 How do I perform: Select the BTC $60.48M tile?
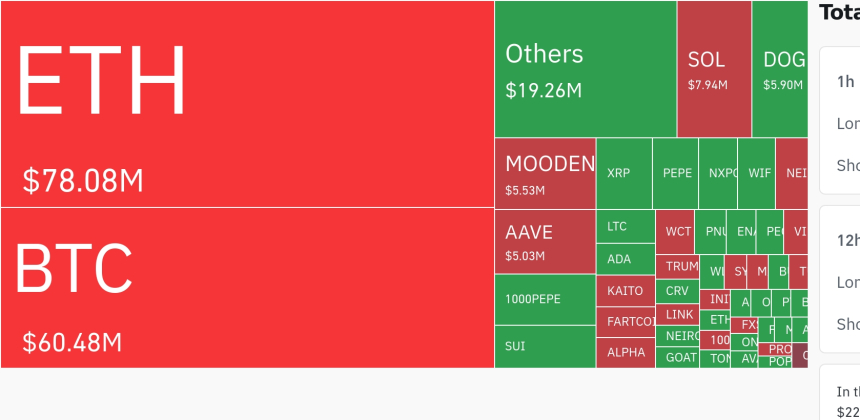(x=247, y=287)
